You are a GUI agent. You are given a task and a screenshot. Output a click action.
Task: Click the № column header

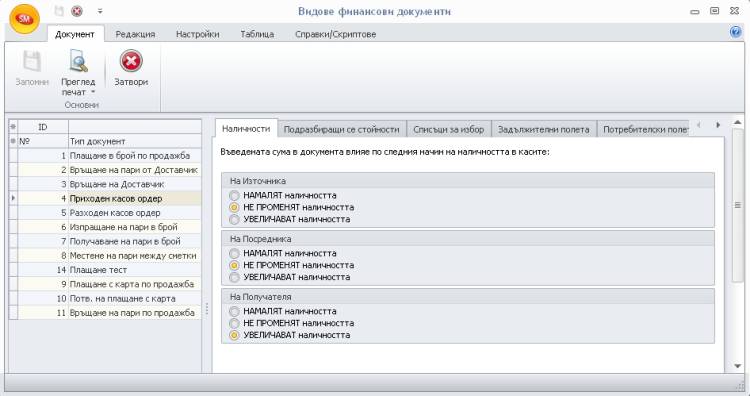(43, 141)
